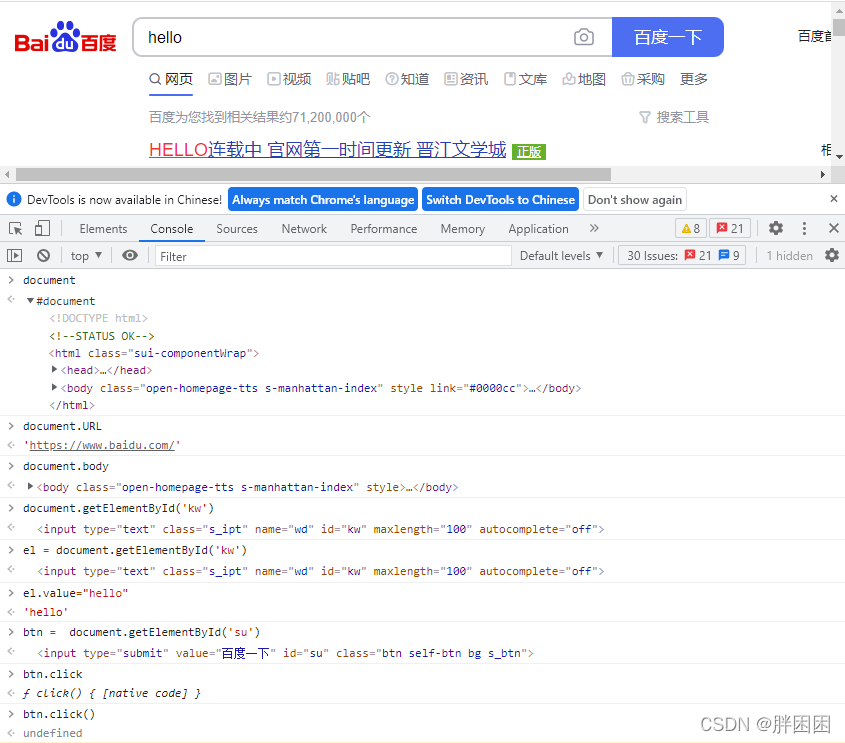Select the 地图 search category
The width and height of the screenshot is (845, 743).
pos(584,79)
